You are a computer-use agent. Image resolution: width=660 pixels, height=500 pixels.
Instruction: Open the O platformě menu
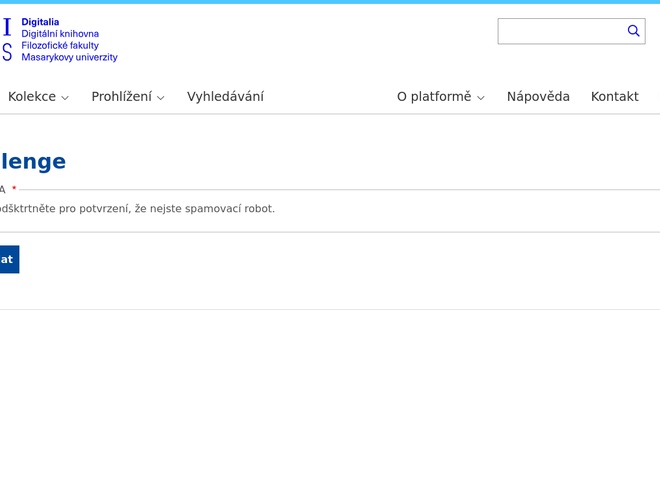click(433, 97)
